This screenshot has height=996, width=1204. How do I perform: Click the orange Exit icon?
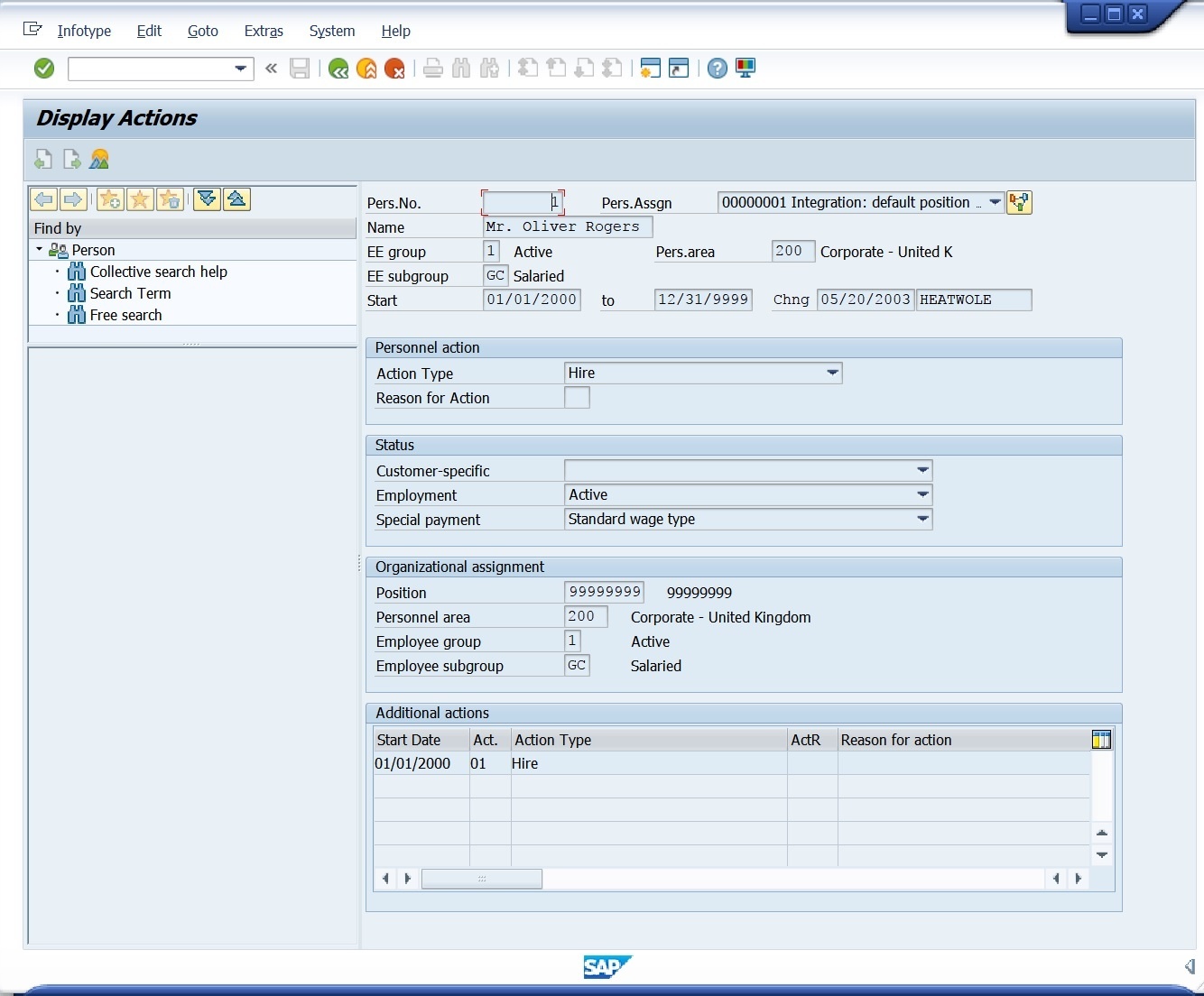pyautogui.click(x=366, y=69)
